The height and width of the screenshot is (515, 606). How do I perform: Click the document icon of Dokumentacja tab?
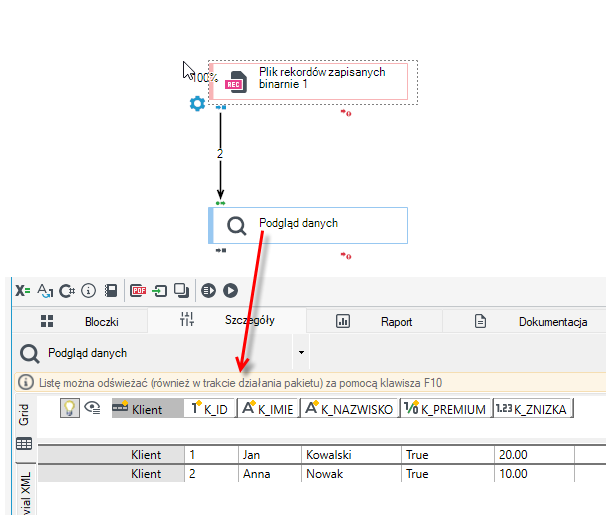[480, 321]
